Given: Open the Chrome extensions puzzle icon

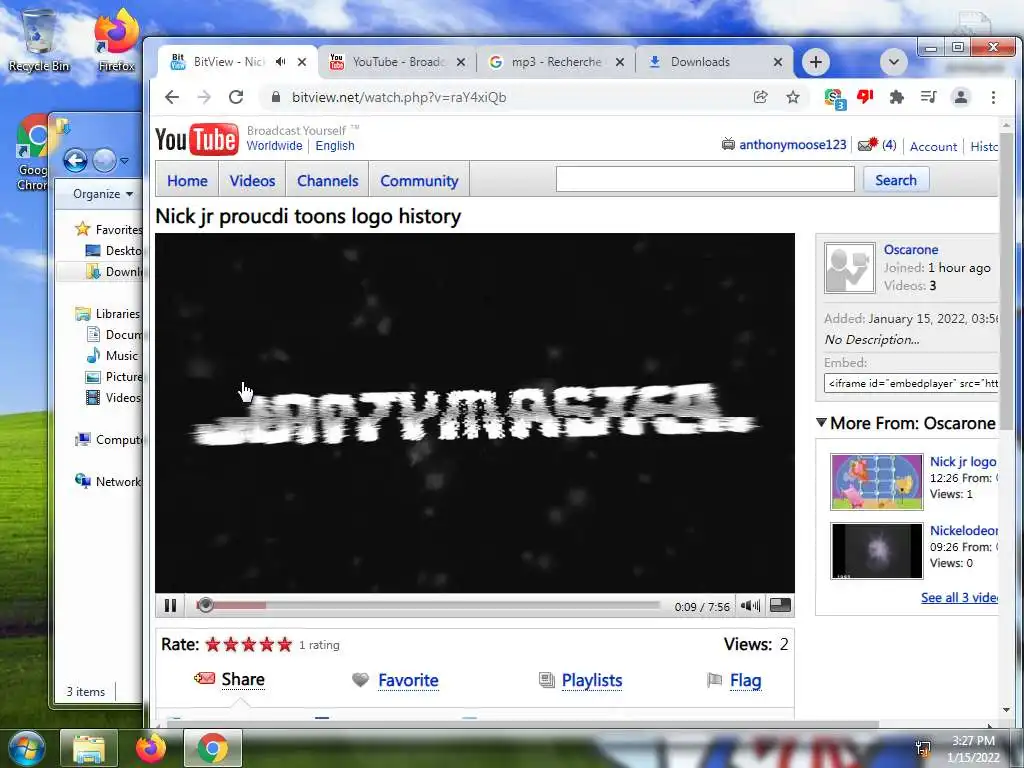Looking at the screenshot, I should click(897, 97).
